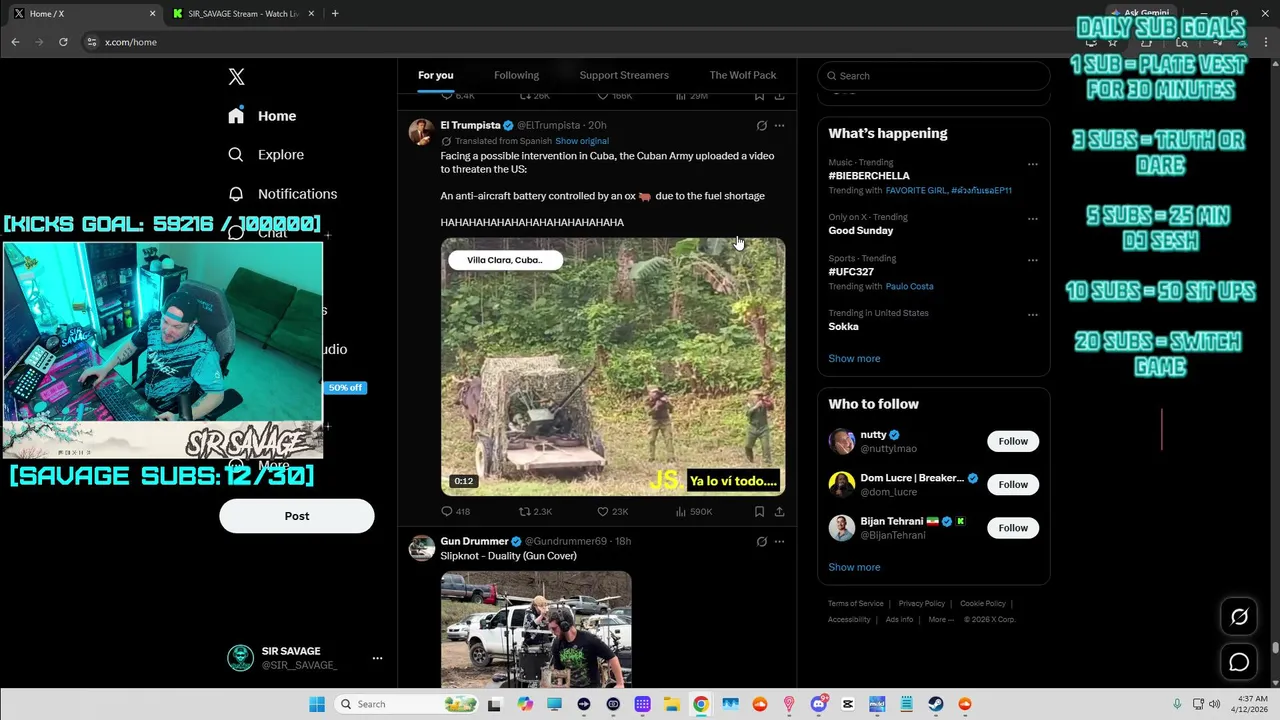Click the Post button
The image size is (1280, 720).
coord(297,516)
